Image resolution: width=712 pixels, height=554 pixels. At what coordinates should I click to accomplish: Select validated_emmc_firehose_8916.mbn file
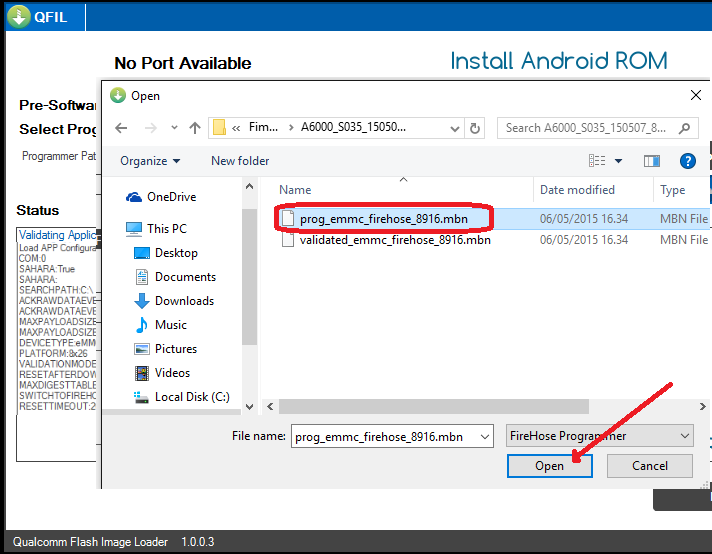click(x=395, y=240)
